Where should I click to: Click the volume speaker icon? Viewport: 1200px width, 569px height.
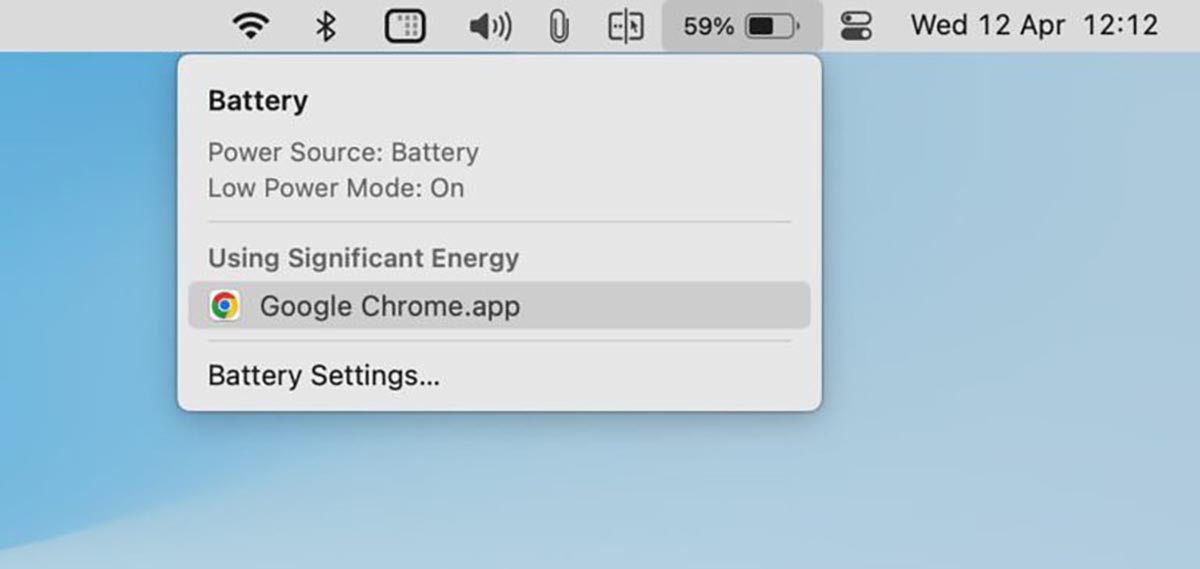490,26
